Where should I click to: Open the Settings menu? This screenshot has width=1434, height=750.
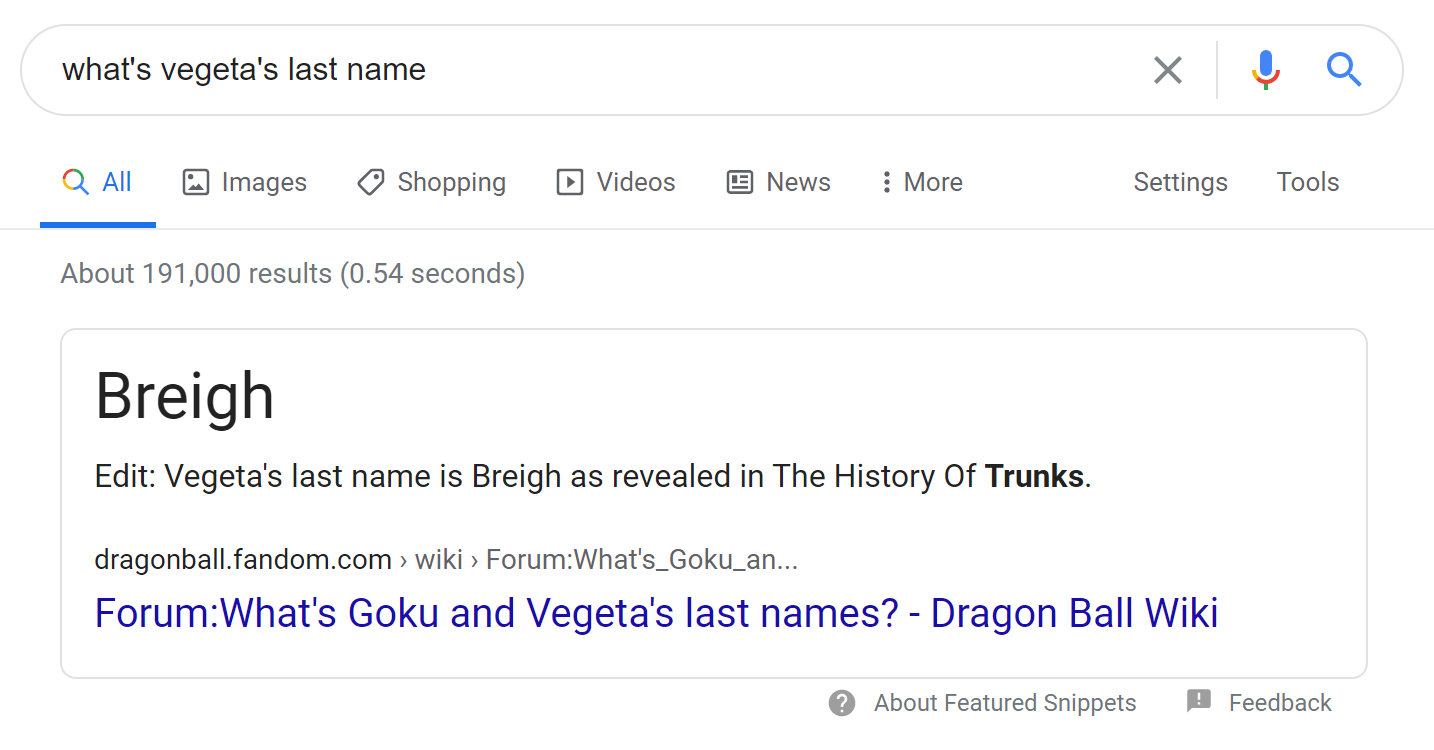(x=1180, y=182)
